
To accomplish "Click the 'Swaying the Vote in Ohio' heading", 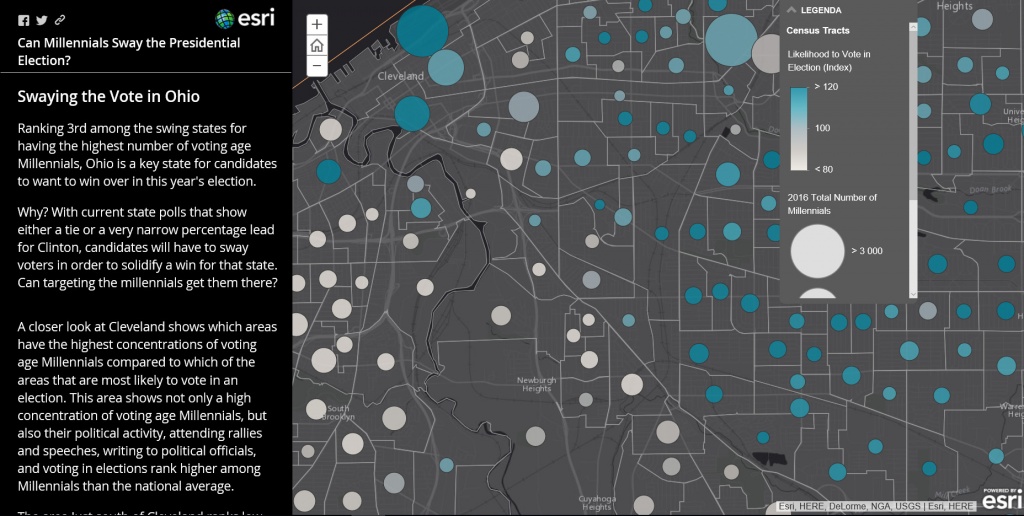I will [x=108, y=97].
